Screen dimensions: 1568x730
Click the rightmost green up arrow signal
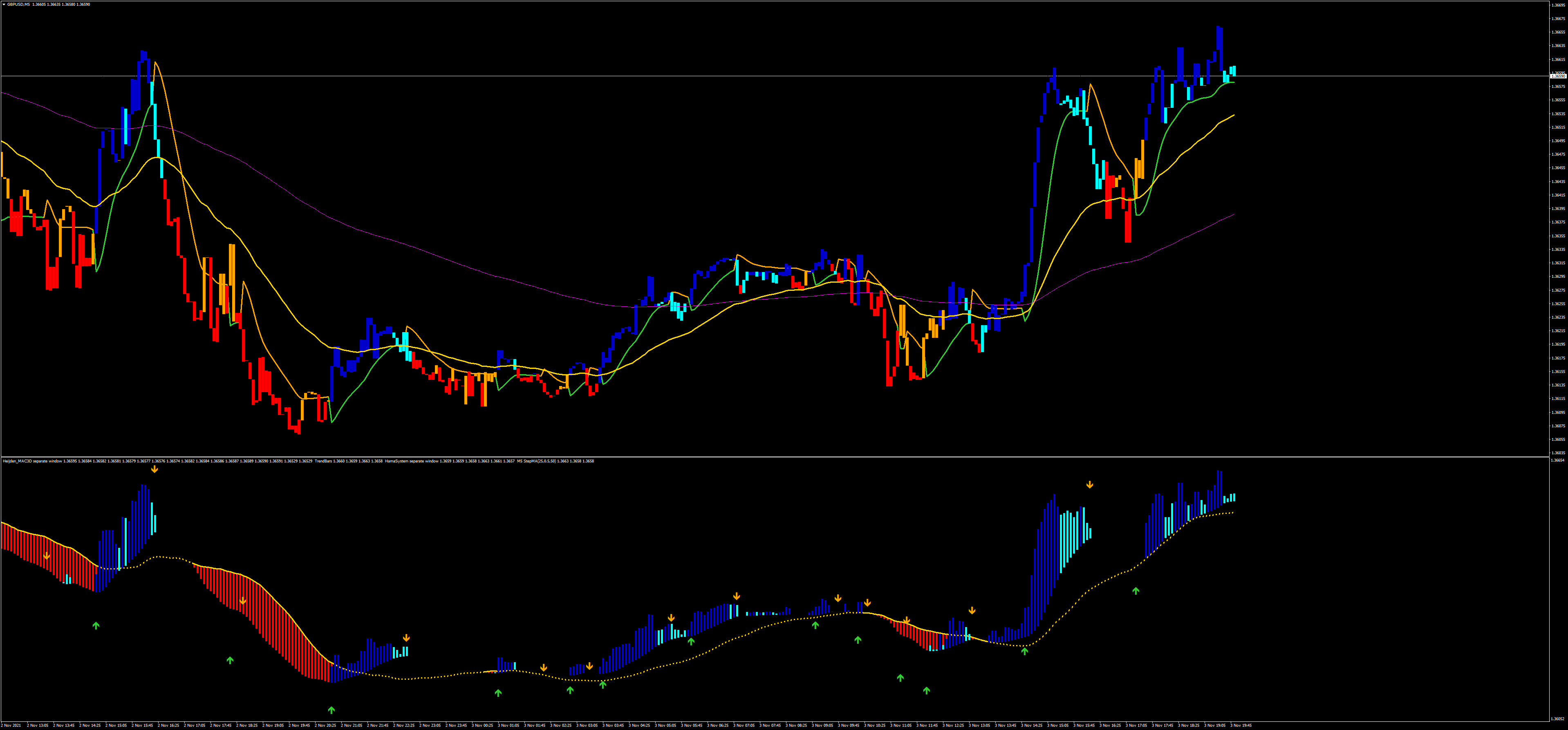(x=1135, y=591)
